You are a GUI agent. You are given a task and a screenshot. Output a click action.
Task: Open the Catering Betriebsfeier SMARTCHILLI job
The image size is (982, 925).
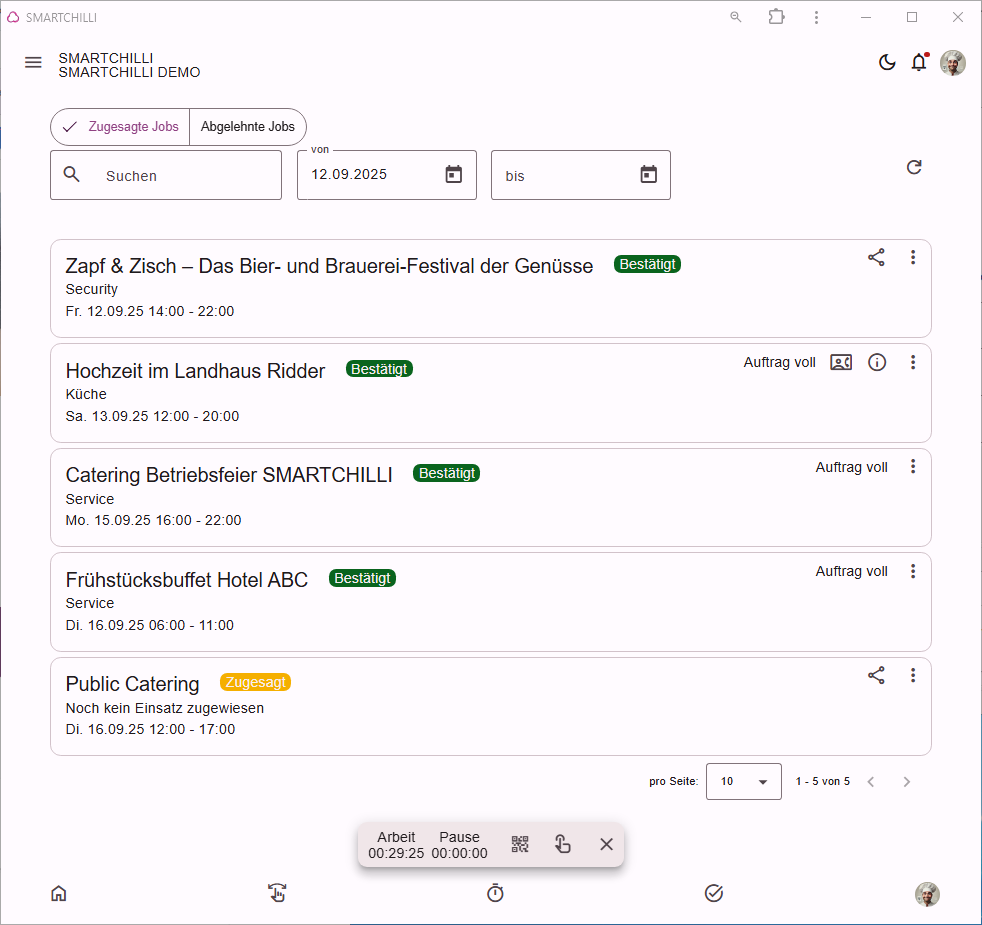[x=490, y=497]
